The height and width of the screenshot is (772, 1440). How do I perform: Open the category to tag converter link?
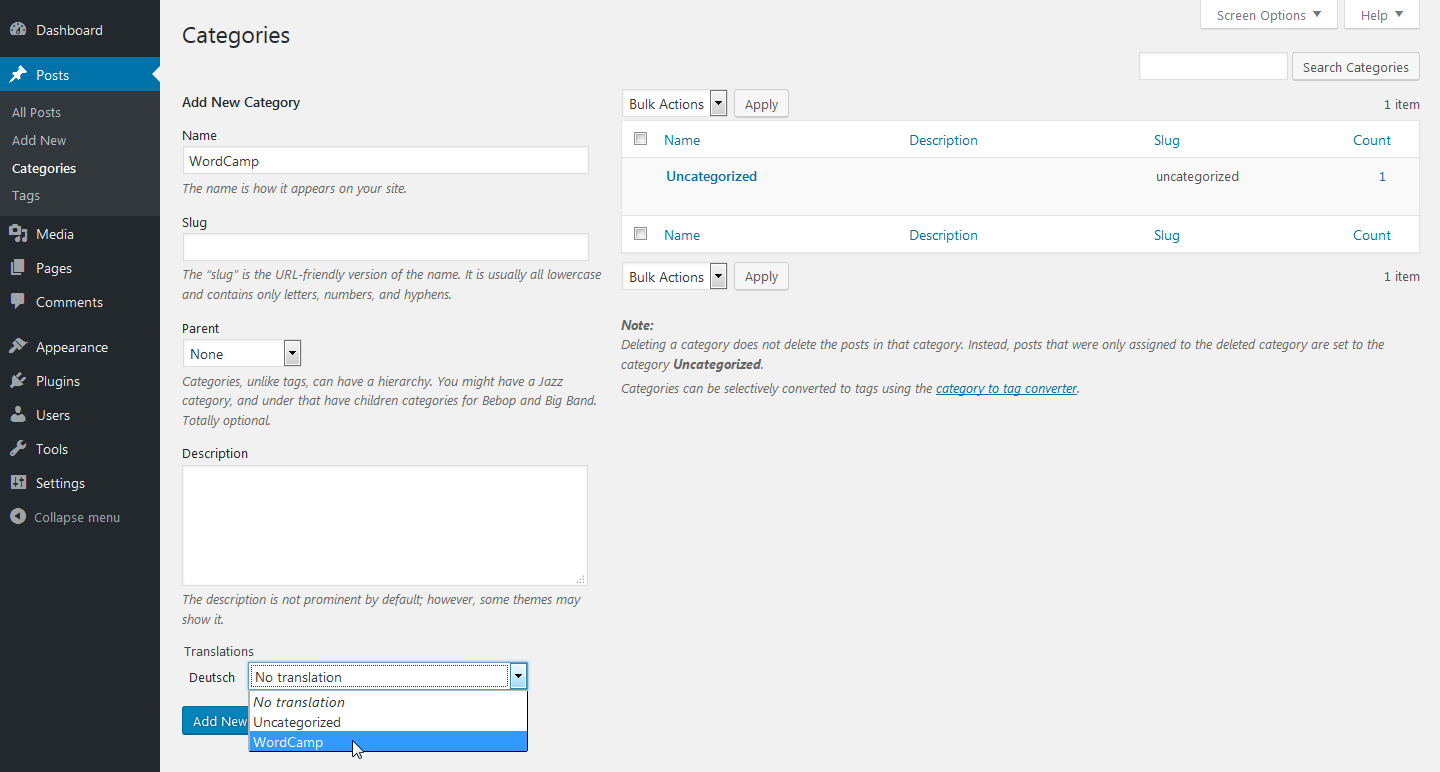1006,388
